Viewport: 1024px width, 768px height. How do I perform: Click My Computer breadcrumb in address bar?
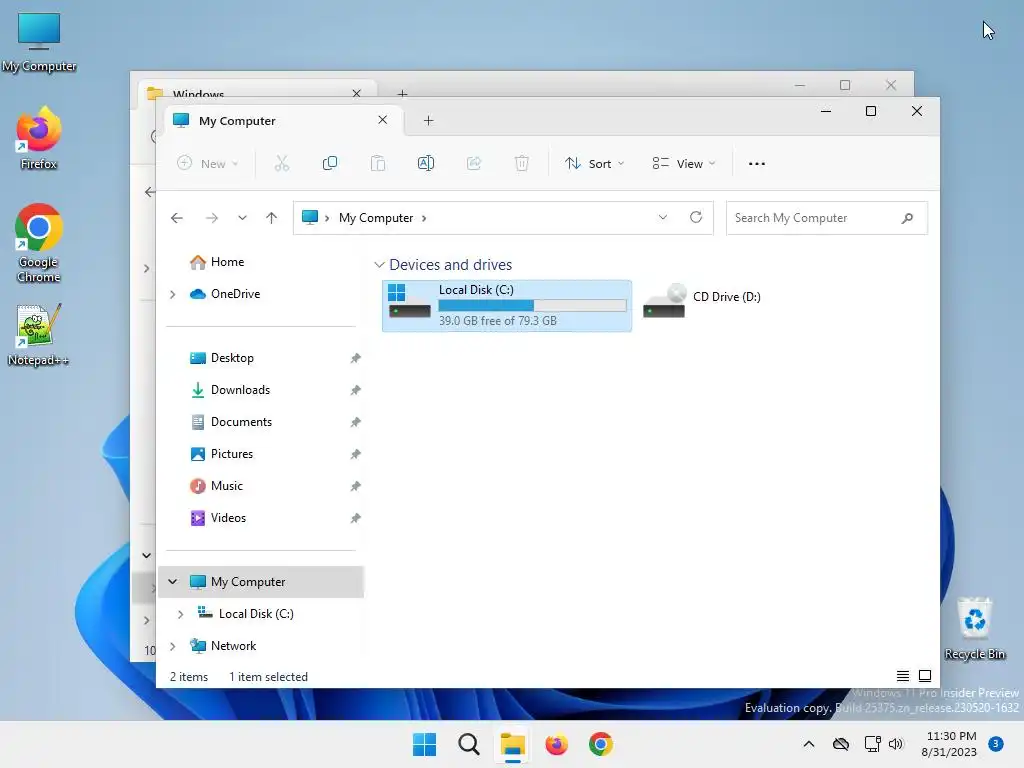point(376,218)
